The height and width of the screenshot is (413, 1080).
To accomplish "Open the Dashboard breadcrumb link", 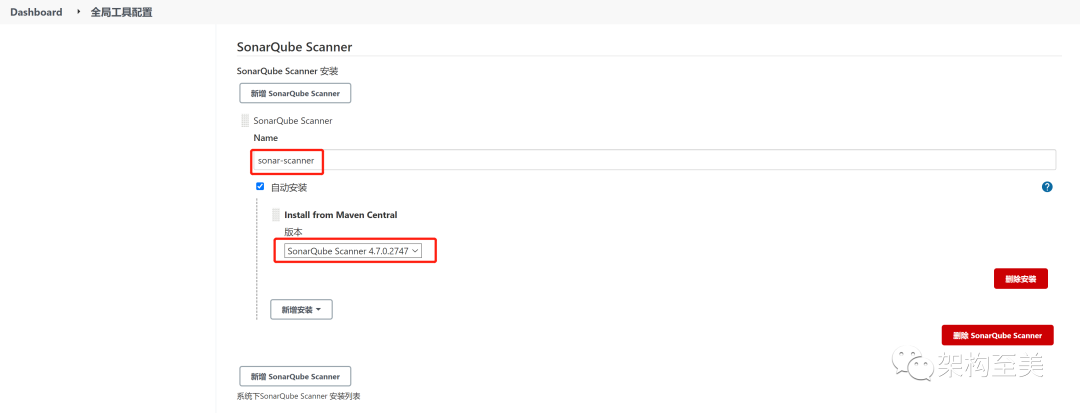I will tap(36, 12).
